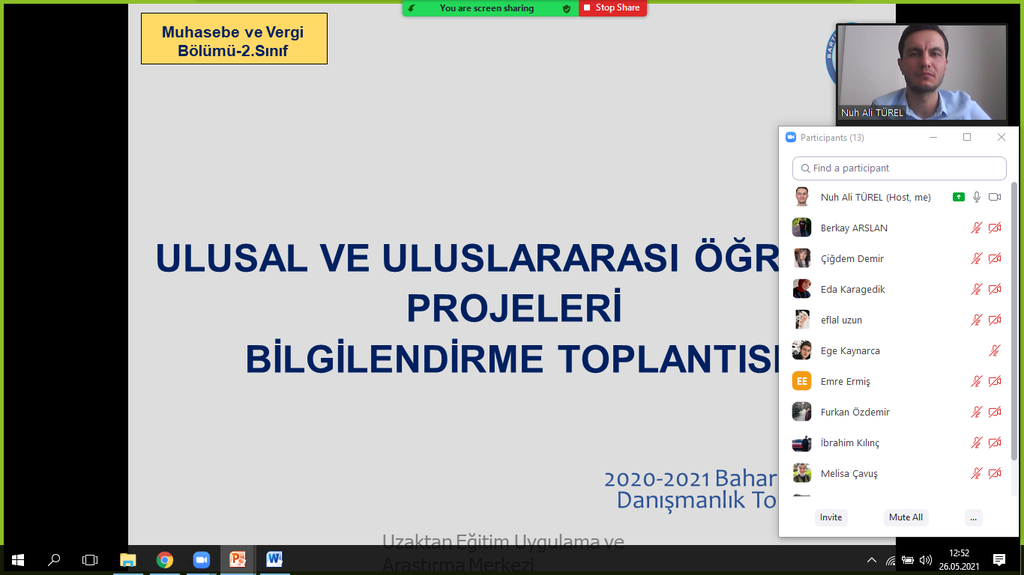Open the more options '...' menu in Participants

(973, 518)
